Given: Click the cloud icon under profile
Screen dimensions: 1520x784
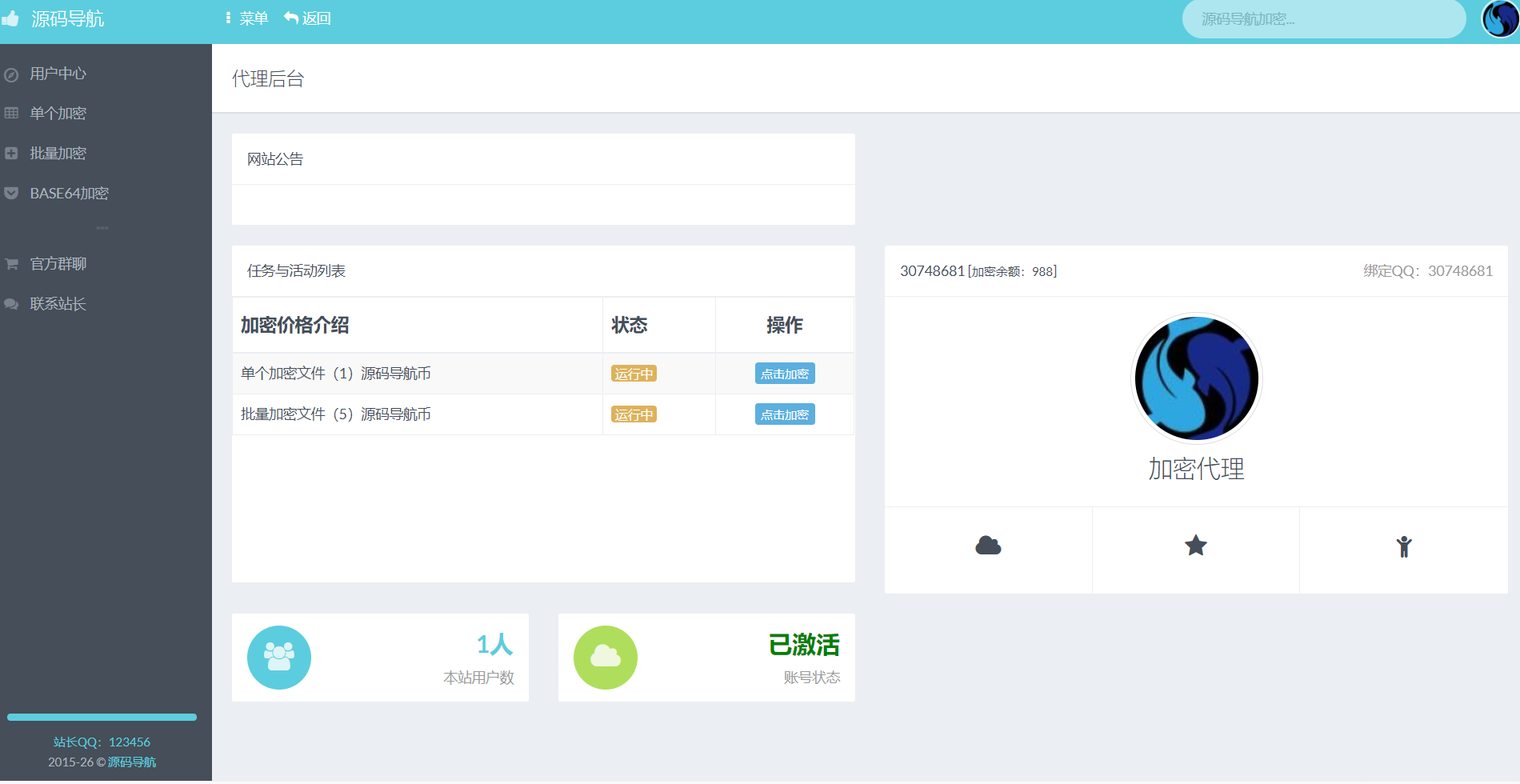Looking at the screenshot, I should (x=988, y=546).
